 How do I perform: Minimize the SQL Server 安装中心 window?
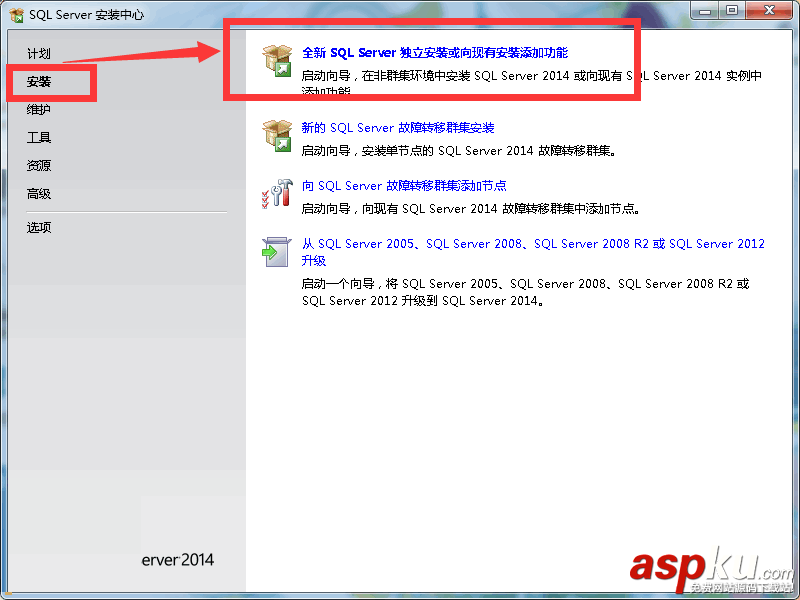(x=705, y=11)
